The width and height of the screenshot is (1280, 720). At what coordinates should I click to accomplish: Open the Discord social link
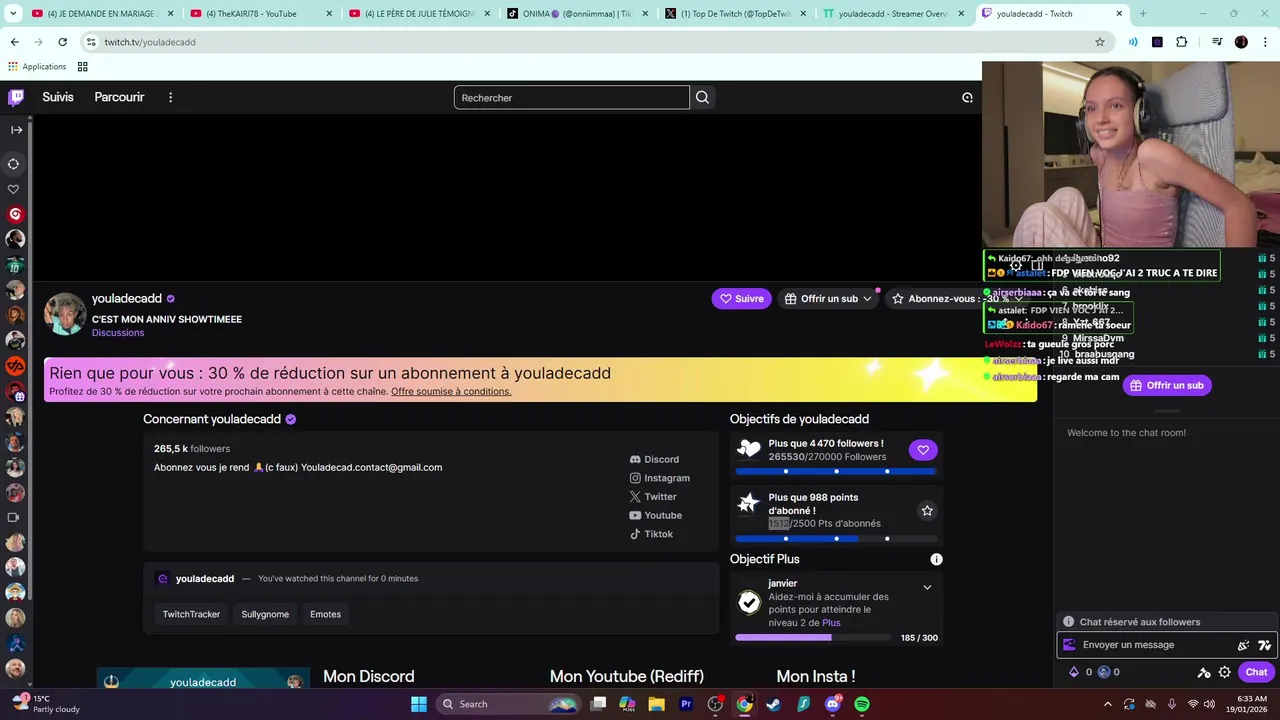(654, 459)
